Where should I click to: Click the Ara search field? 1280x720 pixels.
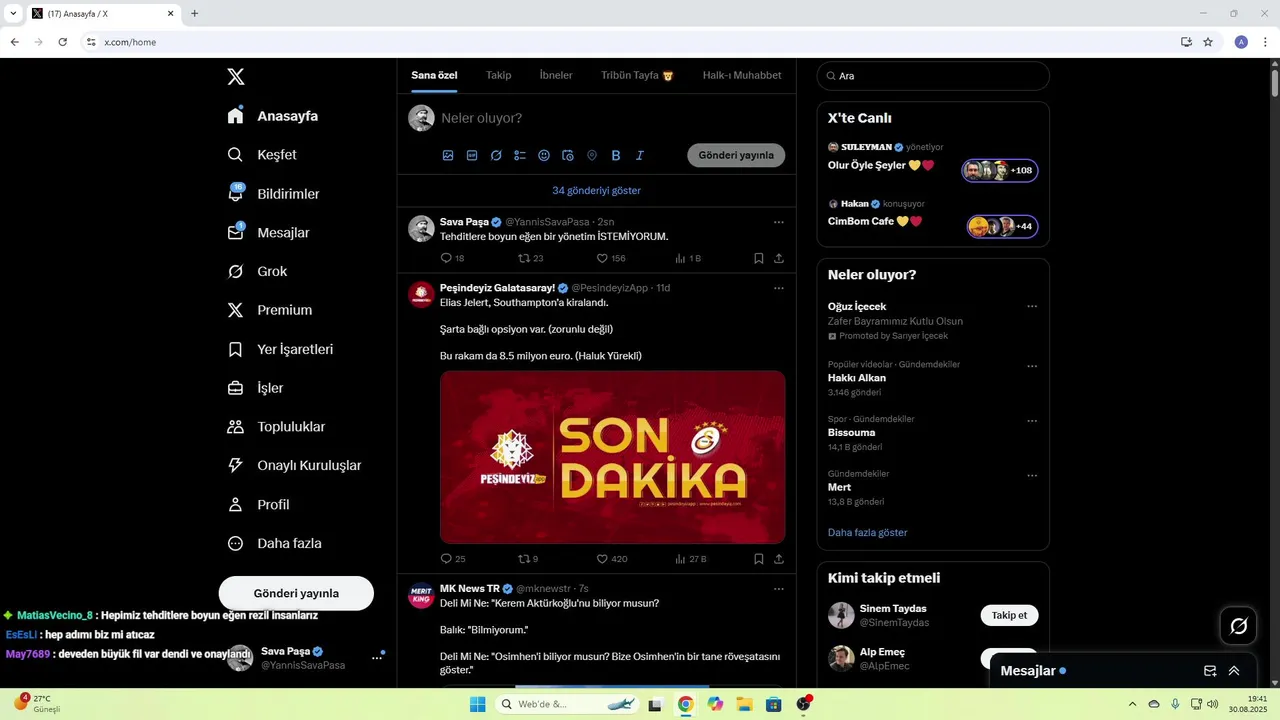[x=933, y=76]
